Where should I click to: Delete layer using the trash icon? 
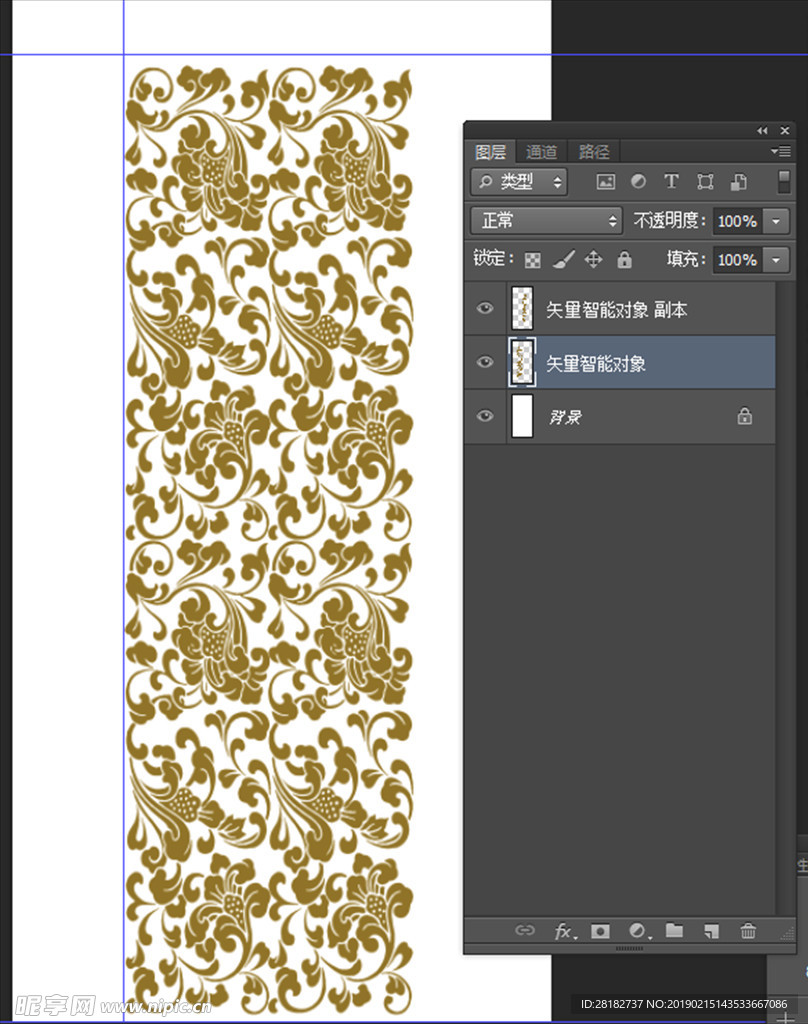click(x=748, y=931)
